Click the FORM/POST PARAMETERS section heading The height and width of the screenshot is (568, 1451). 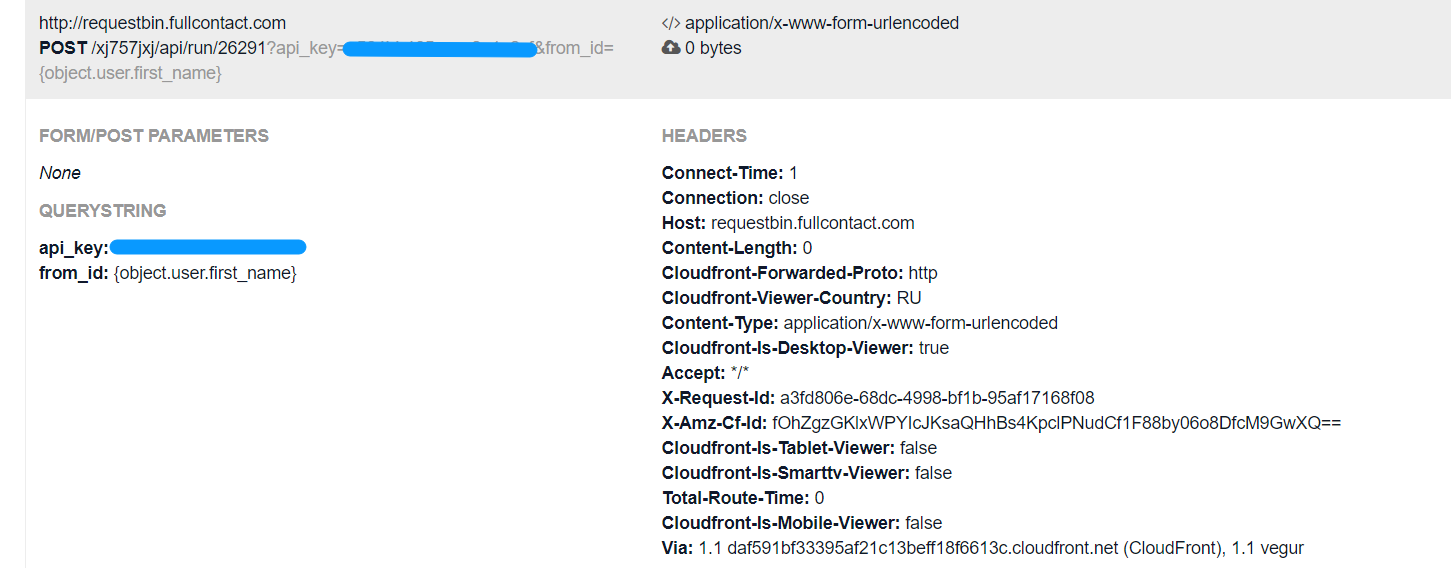pyautogui.click(x=154, y=136)
